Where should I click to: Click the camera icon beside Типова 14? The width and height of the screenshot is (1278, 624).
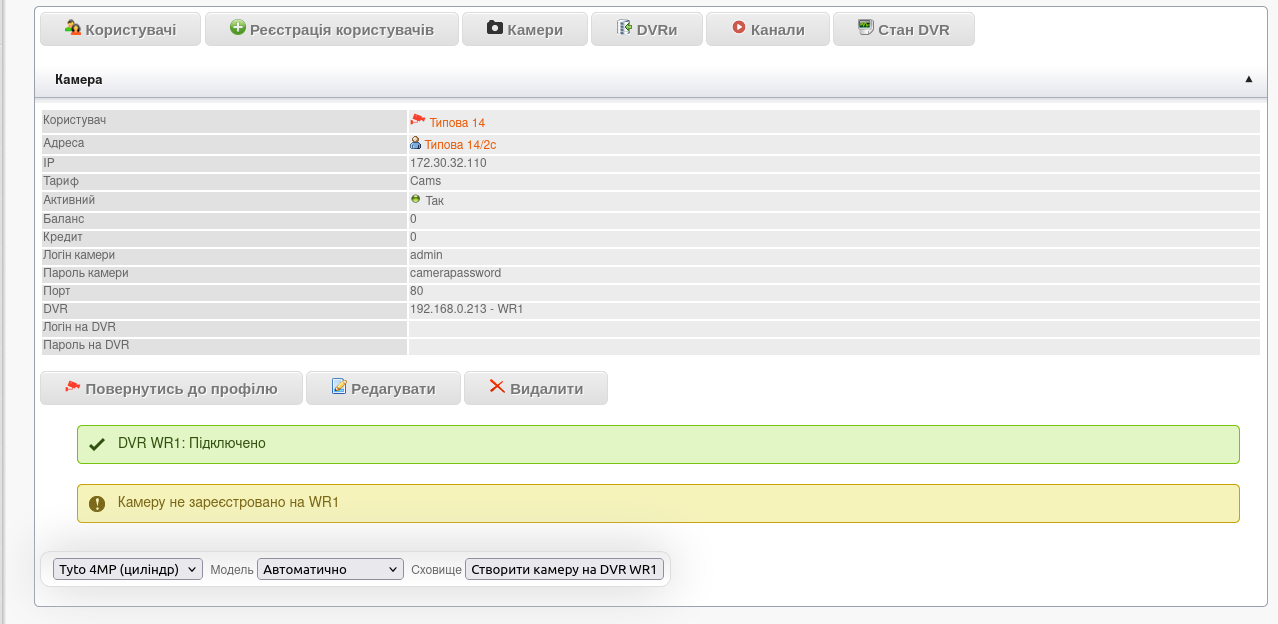click(418, 120)
